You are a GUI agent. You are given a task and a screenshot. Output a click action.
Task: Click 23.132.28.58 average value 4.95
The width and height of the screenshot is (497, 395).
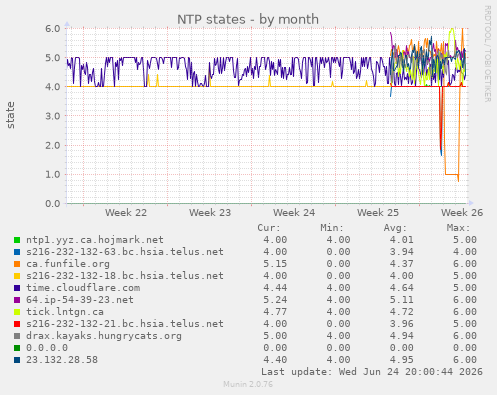402,360
